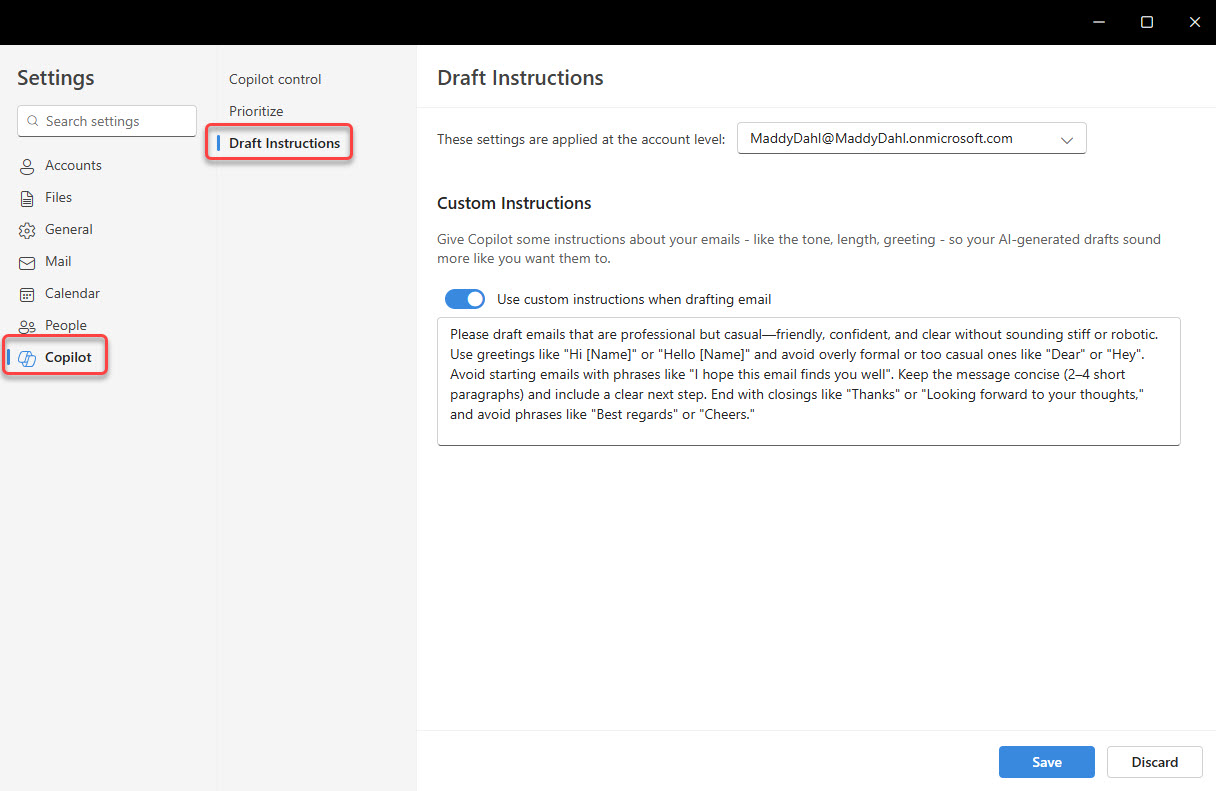This screenshot has height=791, width=1216.
Task: Click into the Search settings field
Action: [x=107, y=121]
